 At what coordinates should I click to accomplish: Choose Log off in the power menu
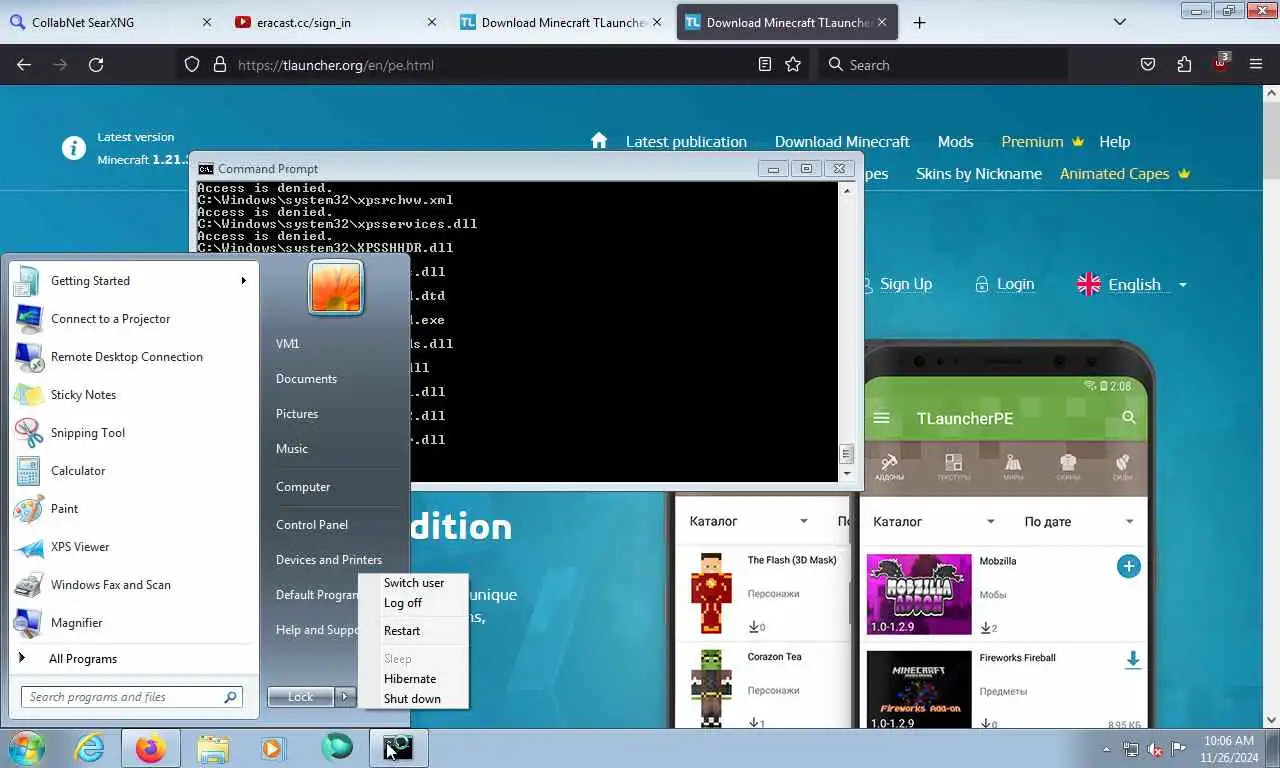(403, 603)
